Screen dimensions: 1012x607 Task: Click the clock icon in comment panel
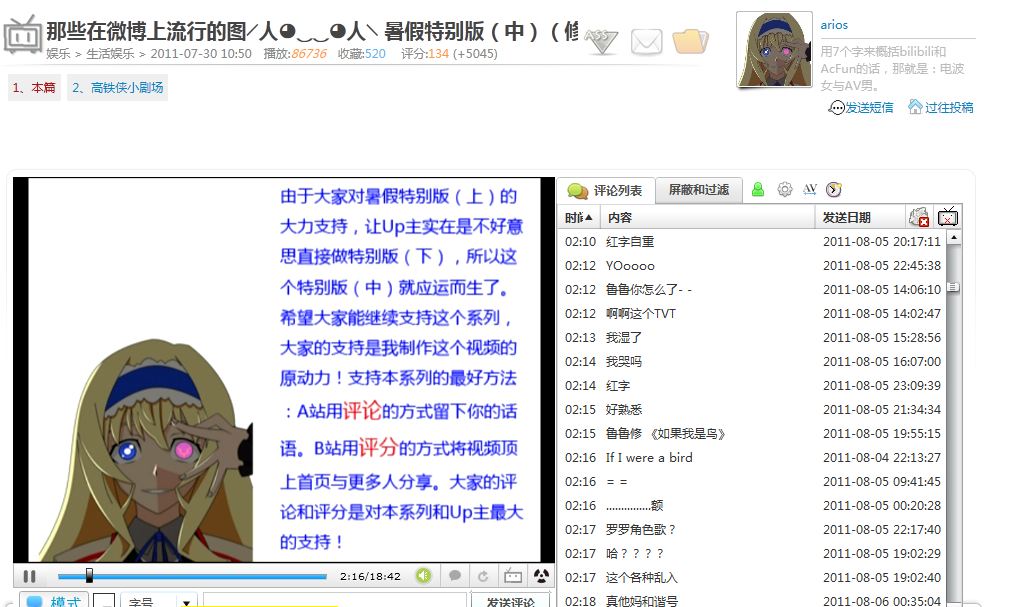click(x=834, y=189)
